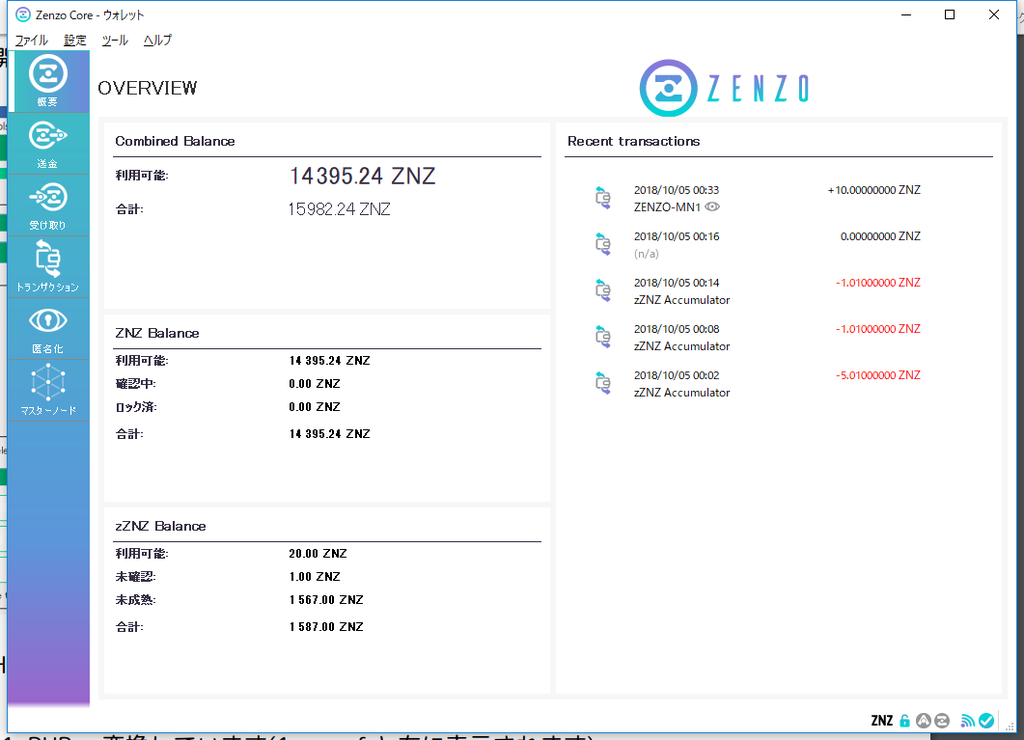Open the トランザクション transactions page
The height and width of the screenshot is (740, 1024).
pyautogui.click(x=49, y=266)
